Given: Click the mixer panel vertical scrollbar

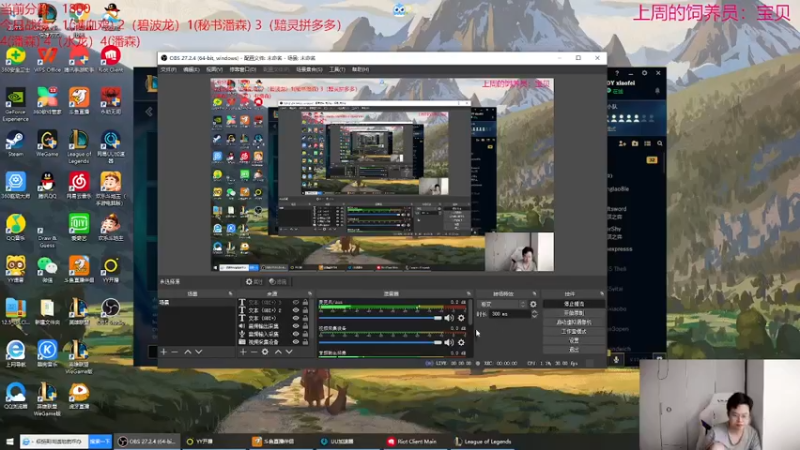Looking at the screenshot, I should coord(470,312).
